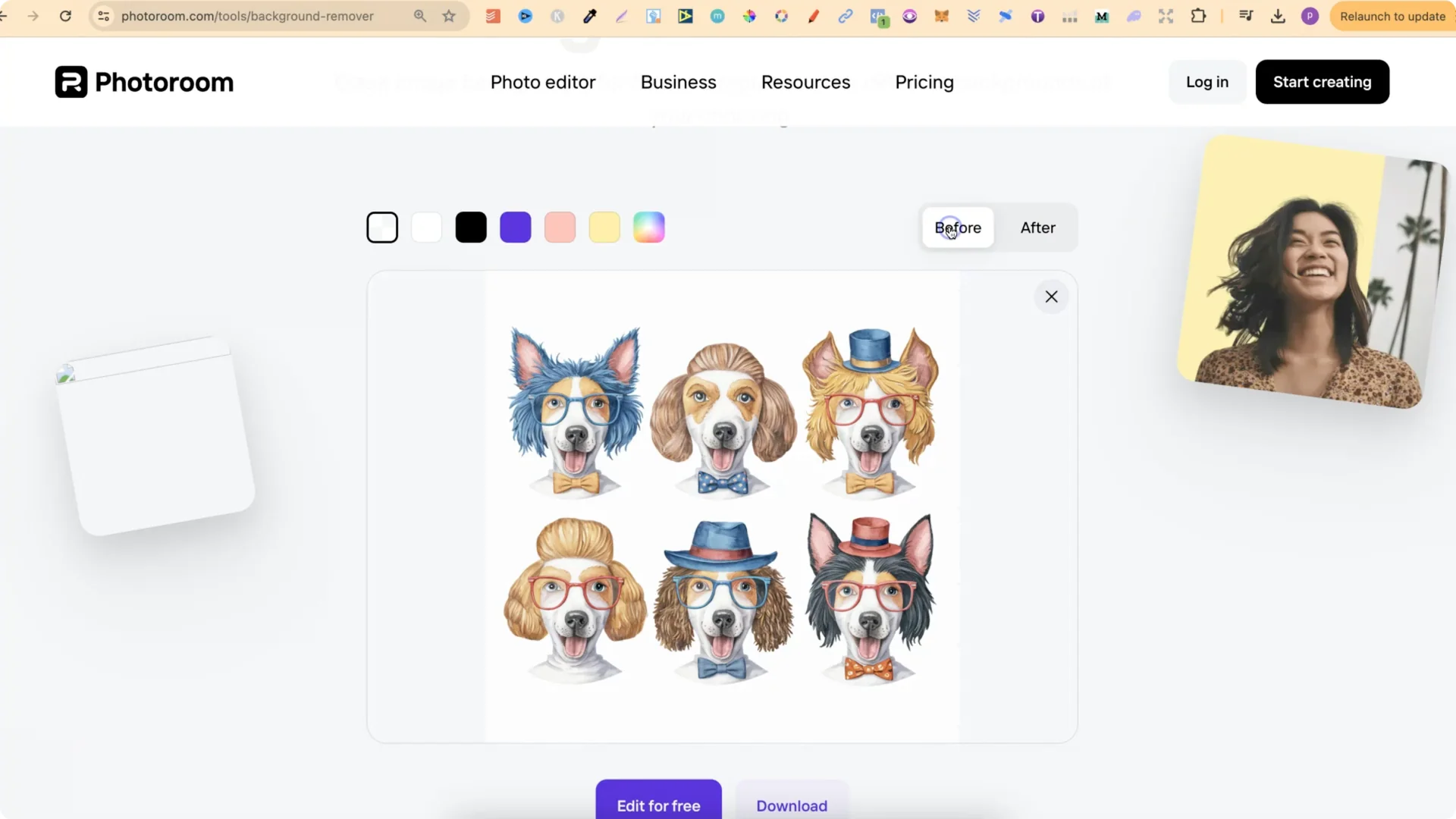This screenshot has width=1456, height=819.
Task: Open the MetaMask fox extension
Action: coord(943,16)
